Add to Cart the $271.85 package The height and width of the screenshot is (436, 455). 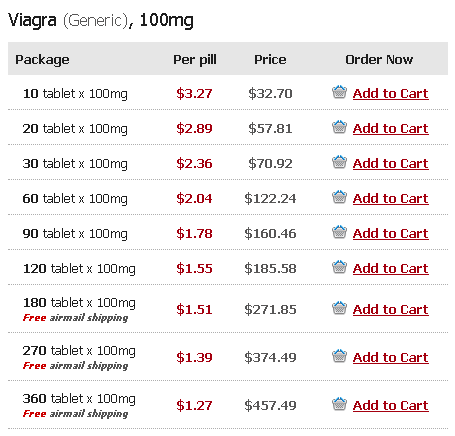tap(391, 310)
